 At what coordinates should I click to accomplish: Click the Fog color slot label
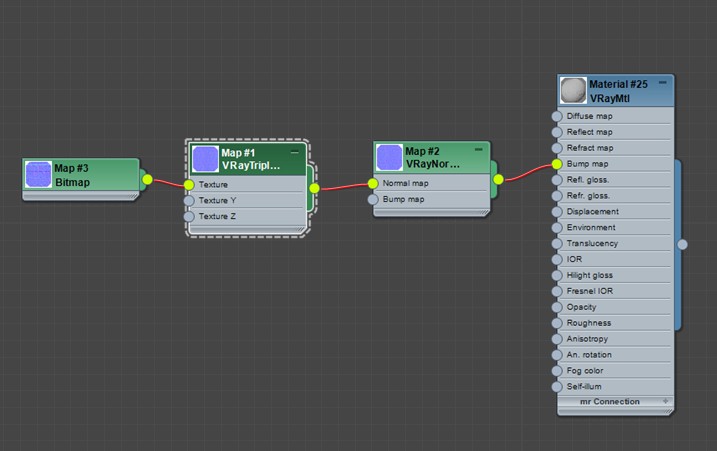585,370
